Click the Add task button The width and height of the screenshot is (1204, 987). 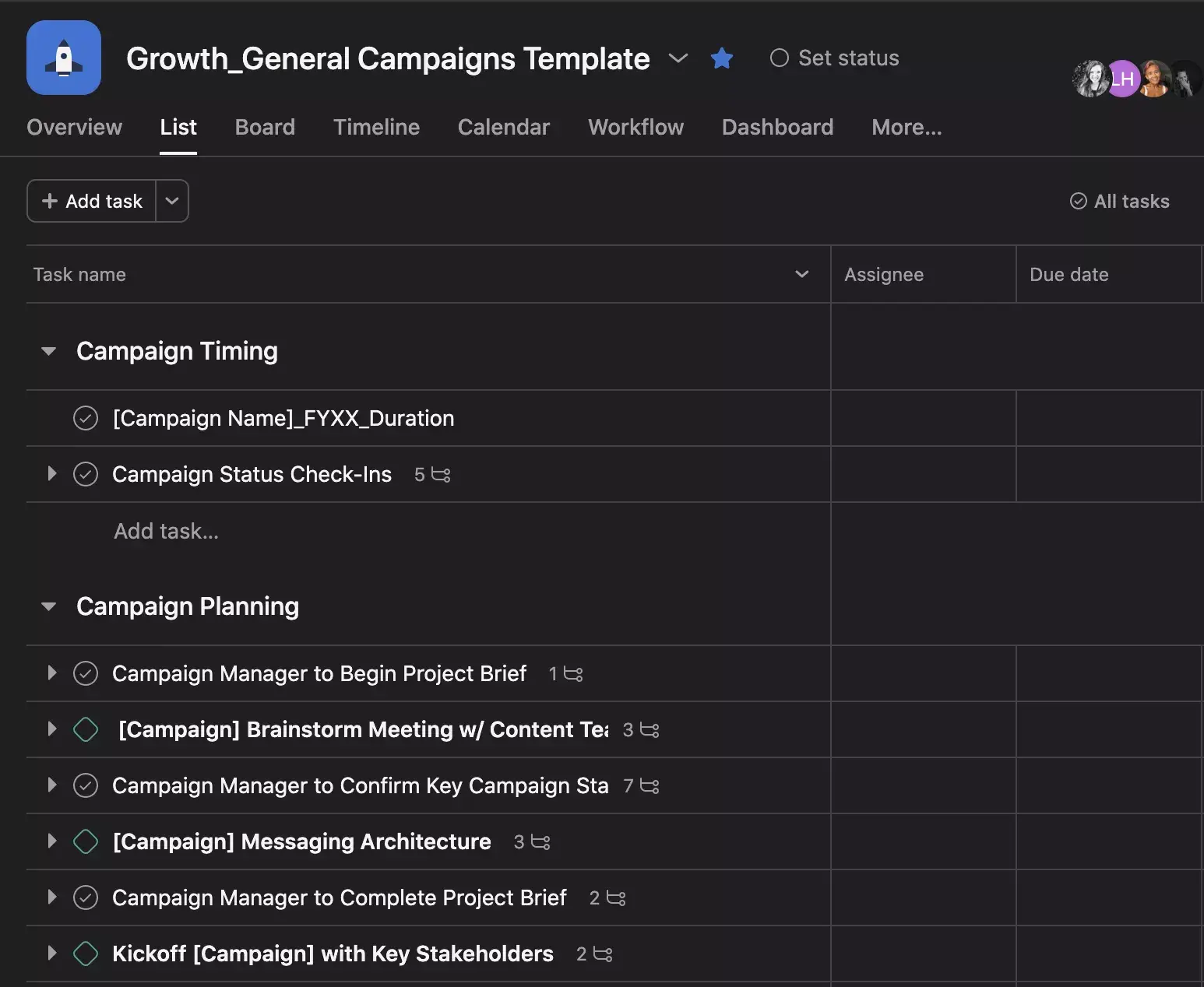pyautogui.click(x=91, y=201)
